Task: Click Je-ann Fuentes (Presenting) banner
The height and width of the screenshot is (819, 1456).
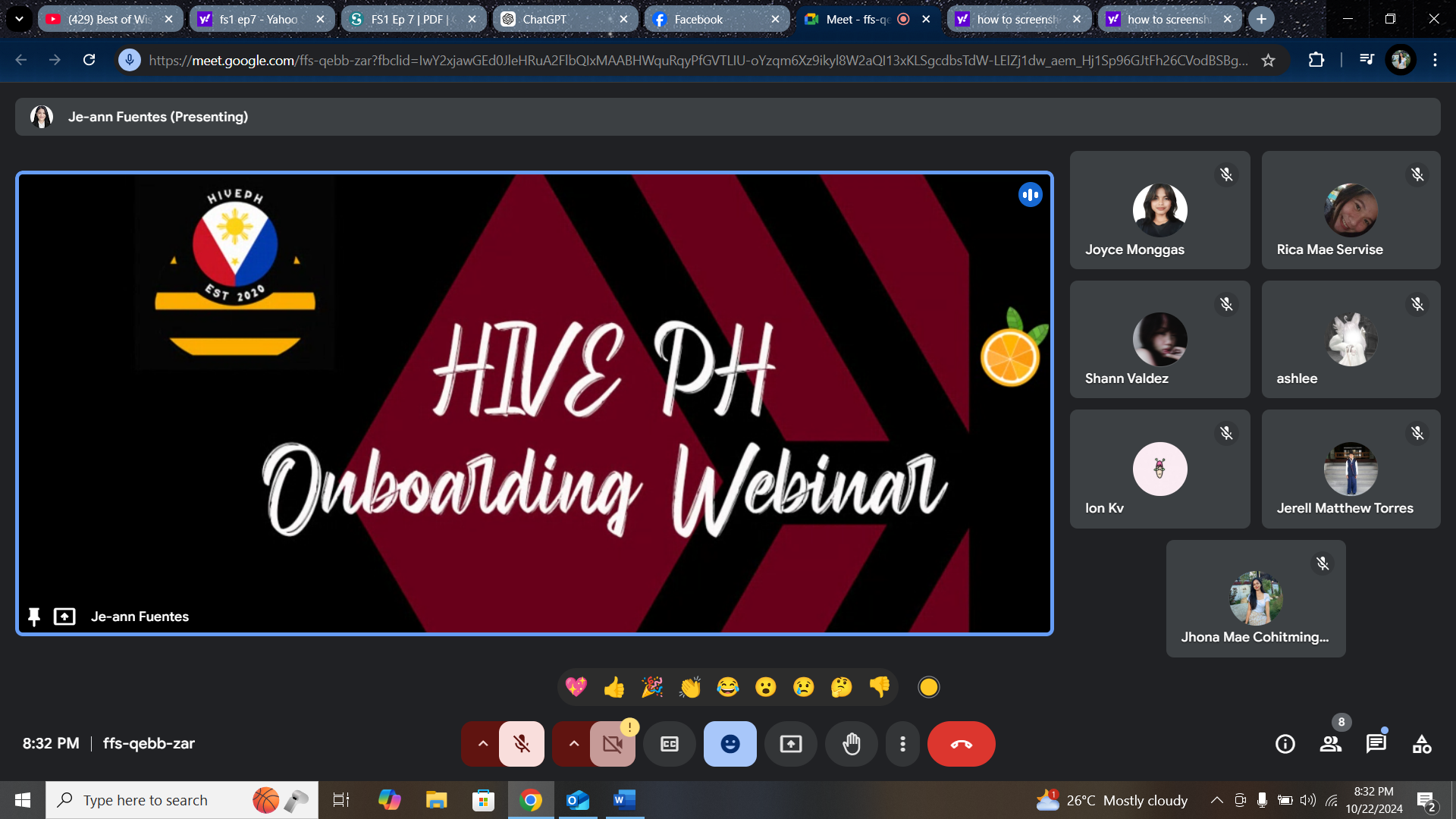Action: [x=727, y=117]
